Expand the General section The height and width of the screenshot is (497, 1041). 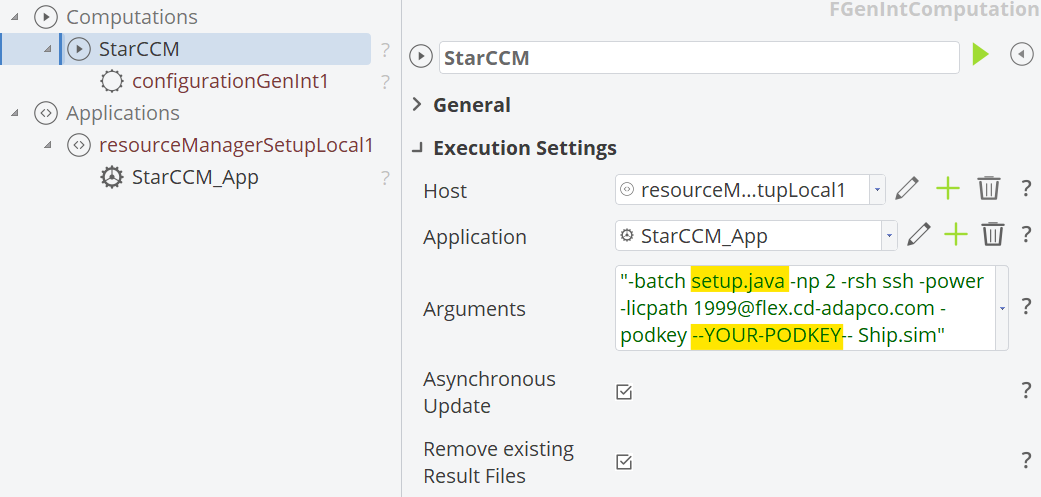click(417, 104)
